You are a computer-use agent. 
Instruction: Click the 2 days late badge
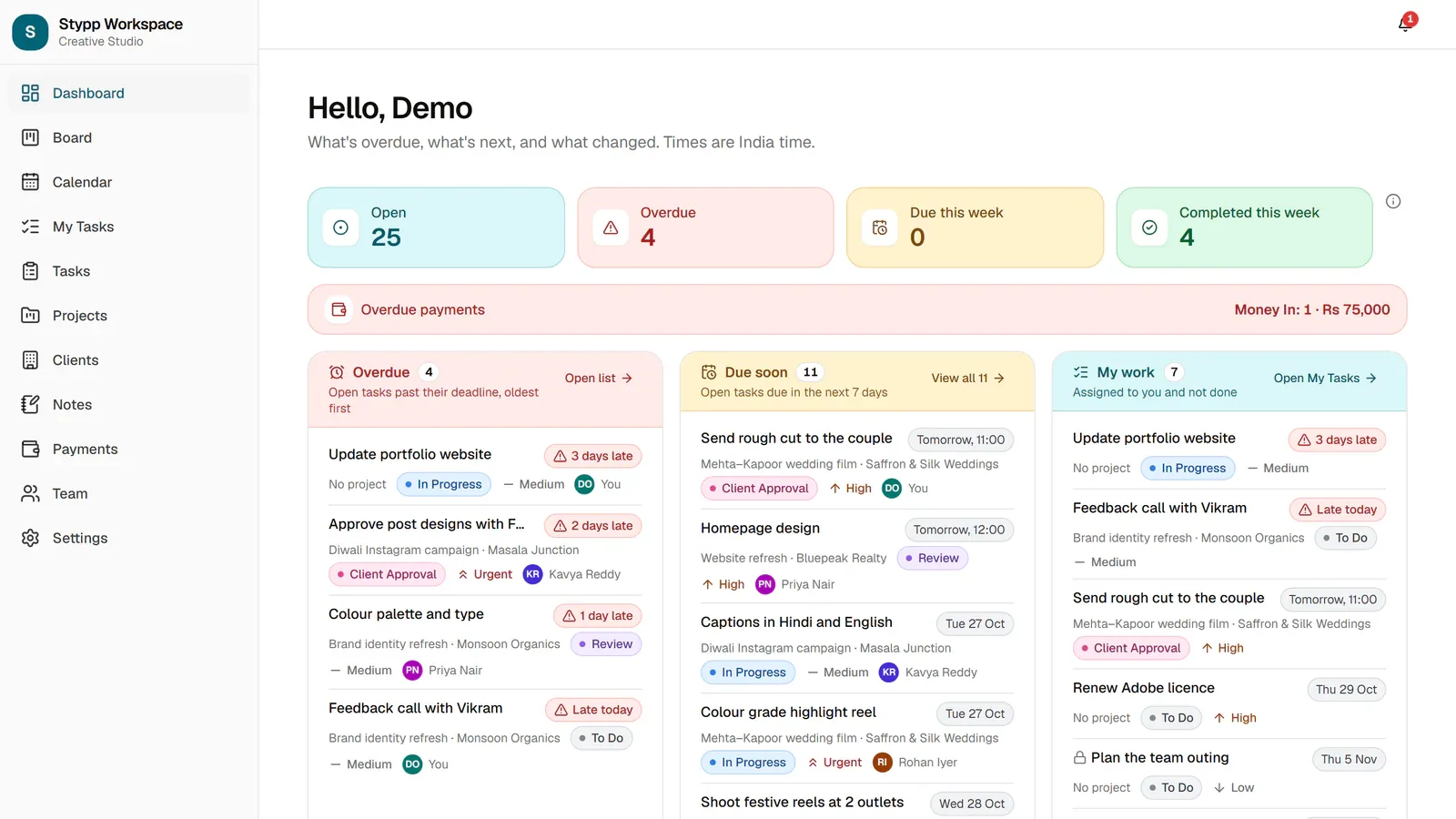click(x=593, y=526)
